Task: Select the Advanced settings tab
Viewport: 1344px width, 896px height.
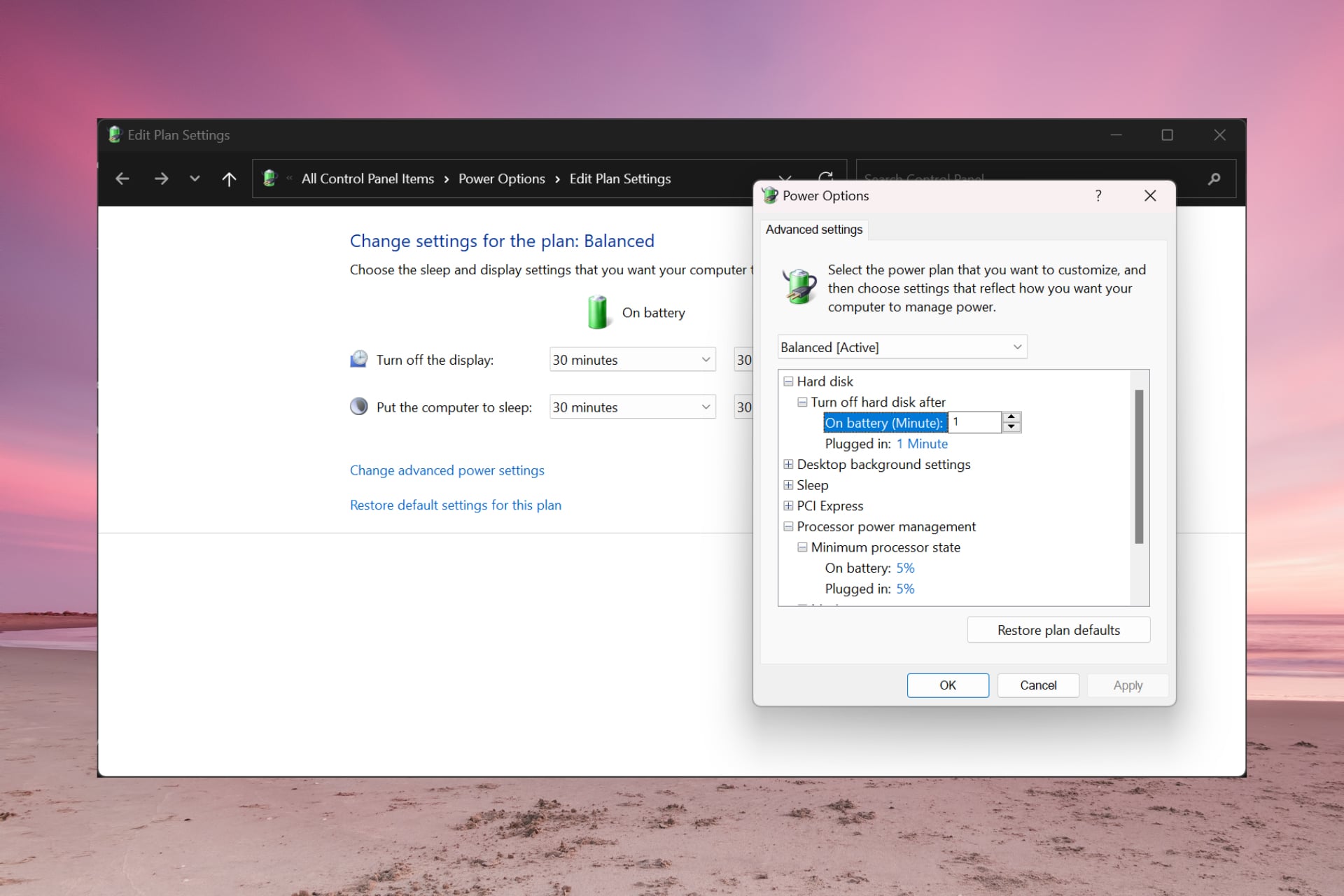Action: (x=814, y=230)
